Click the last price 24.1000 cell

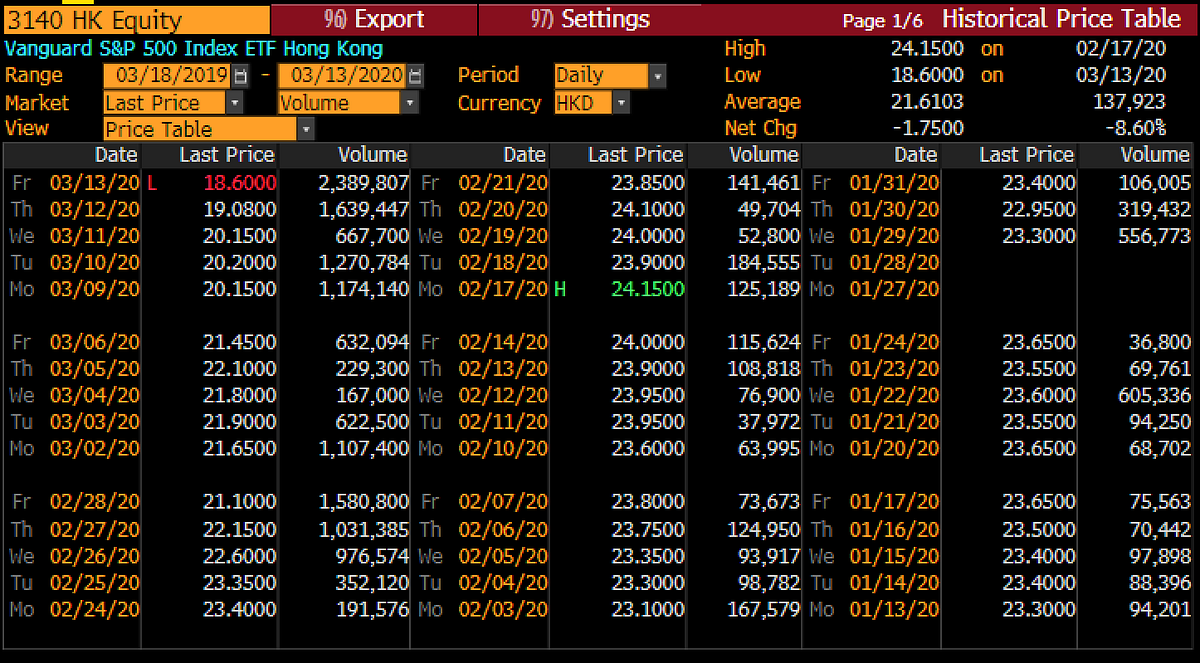pos(647,210)
